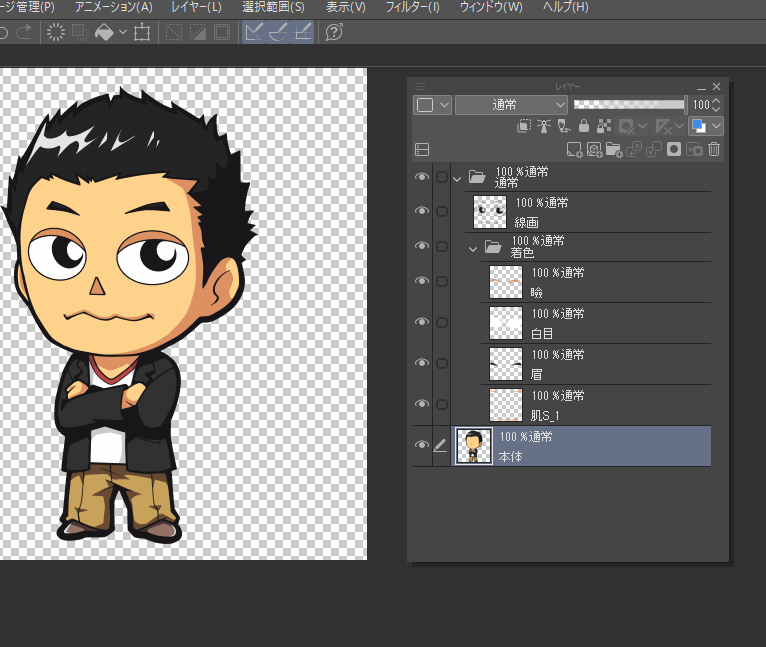Viewport: 766px width, 647px height.
Task: Hide the 本体 layer
Action: (x=422, y=445)
